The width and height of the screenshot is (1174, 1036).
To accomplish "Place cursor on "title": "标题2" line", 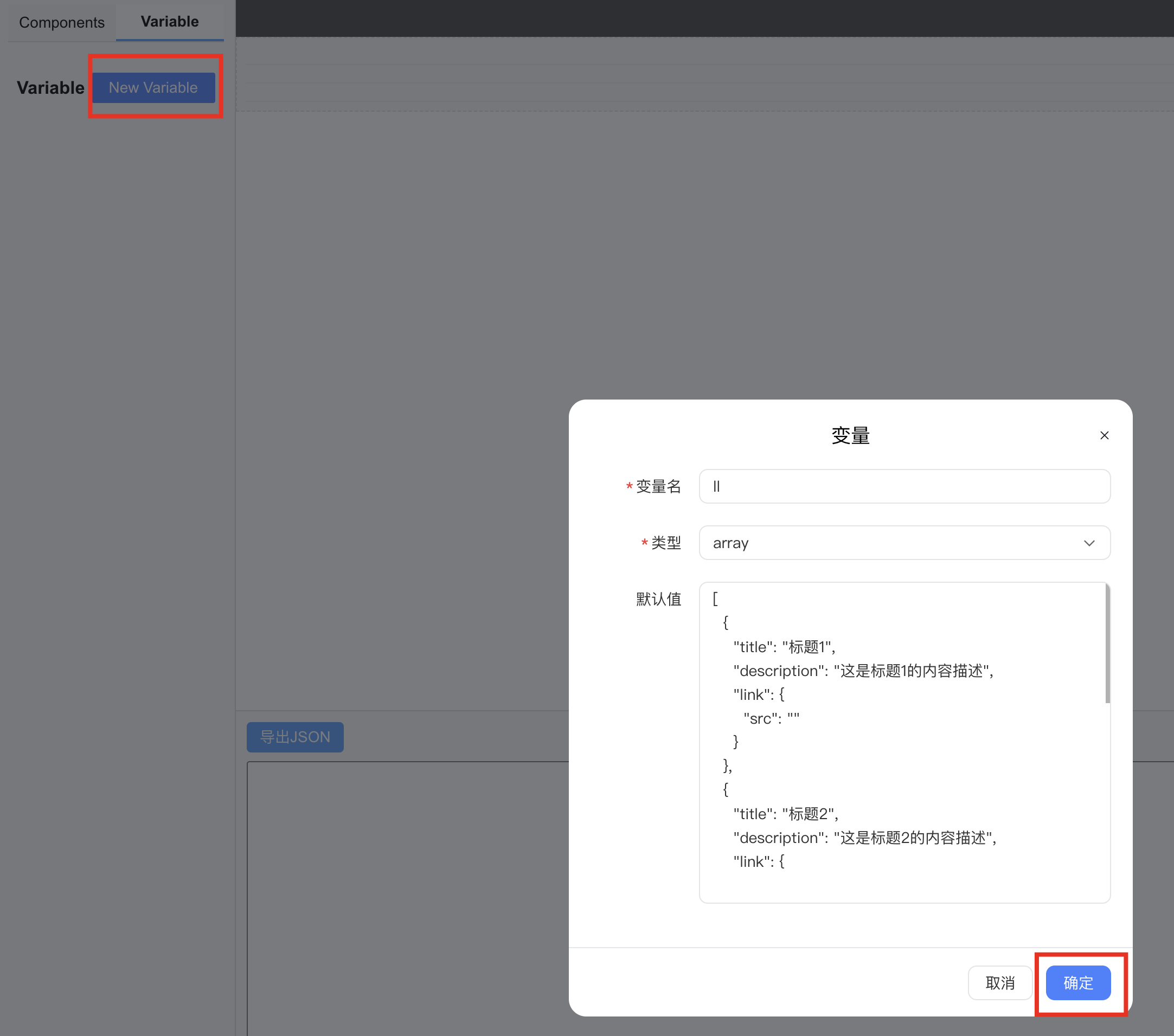I will click(785, 814).
